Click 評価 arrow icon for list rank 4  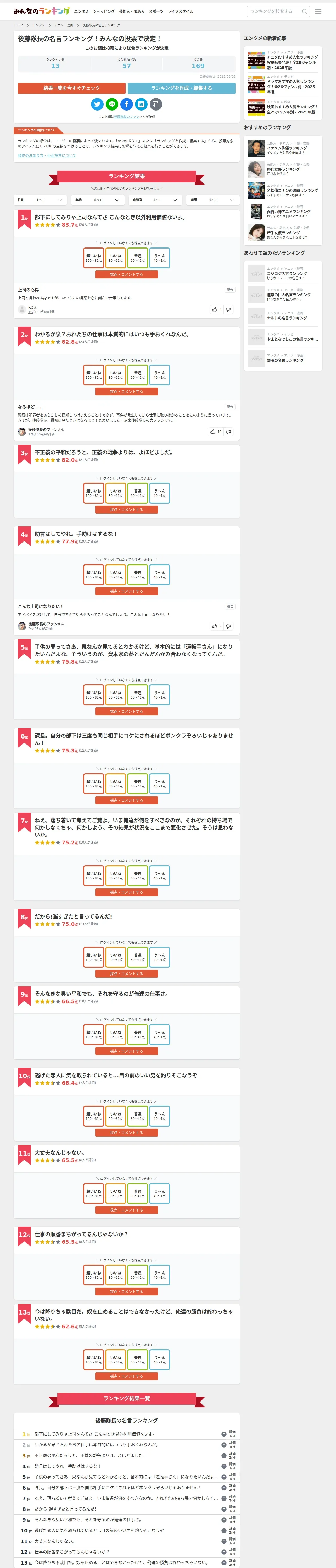coord(224,1466)
